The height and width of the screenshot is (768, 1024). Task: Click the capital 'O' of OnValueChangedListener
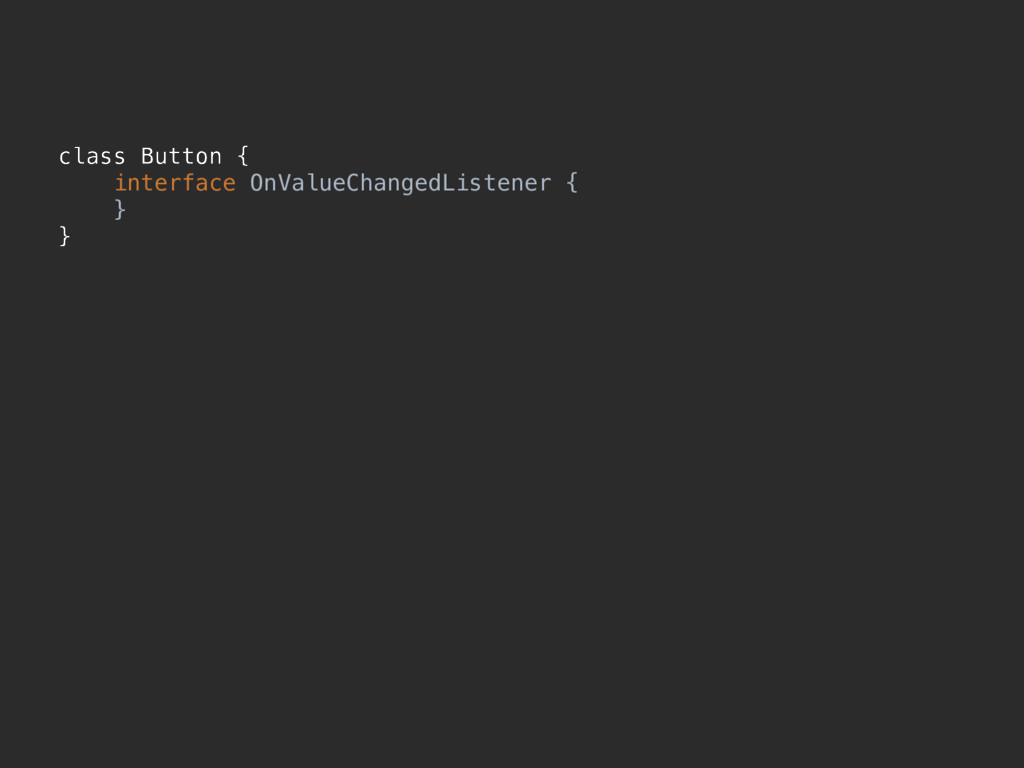coord(257,183)
